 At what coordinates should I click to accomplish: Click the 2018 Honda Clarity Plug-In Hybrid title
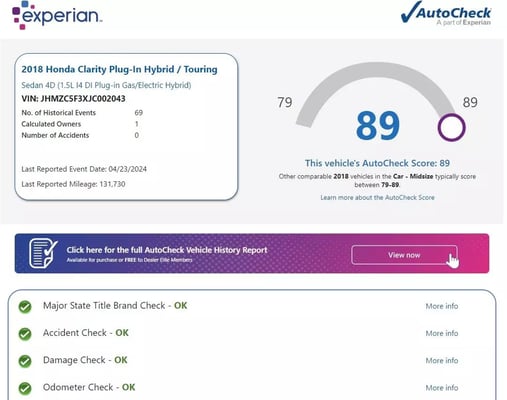[119, 69]
